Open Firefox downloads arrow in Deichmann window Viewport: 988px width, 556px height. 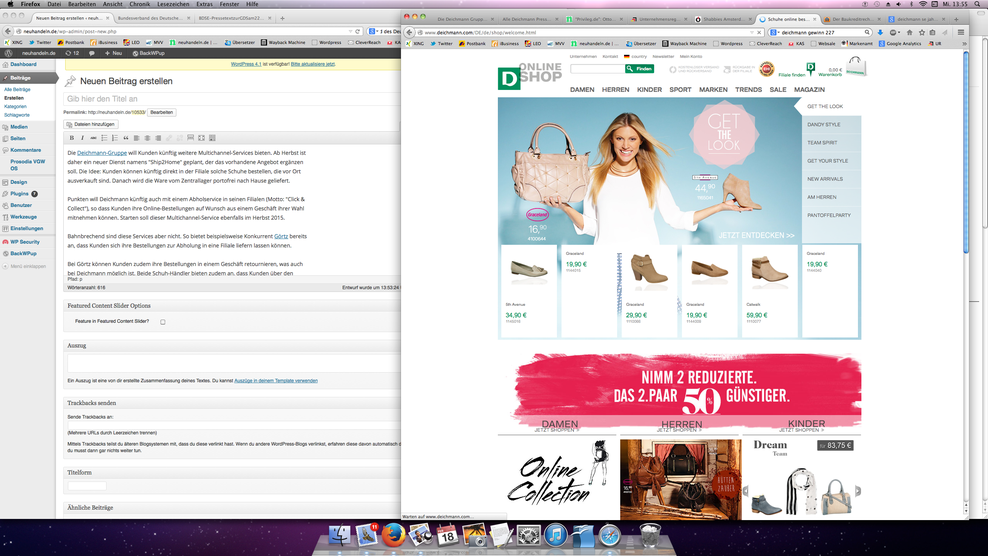(880, 32)
